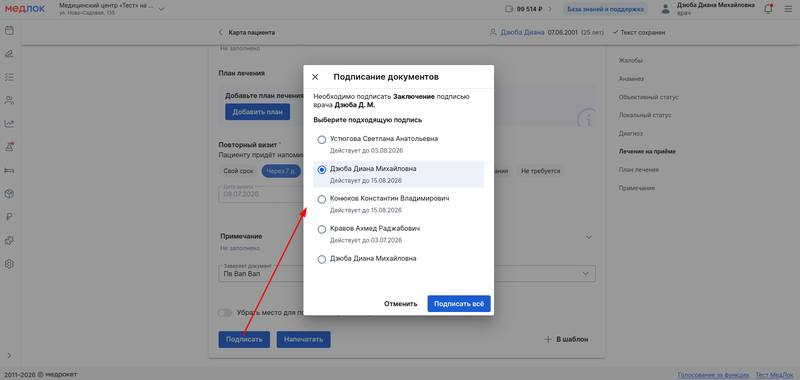Screen dimensions: 800x380
Task: Open База знаний и поддержка
Action: (606, 9)
